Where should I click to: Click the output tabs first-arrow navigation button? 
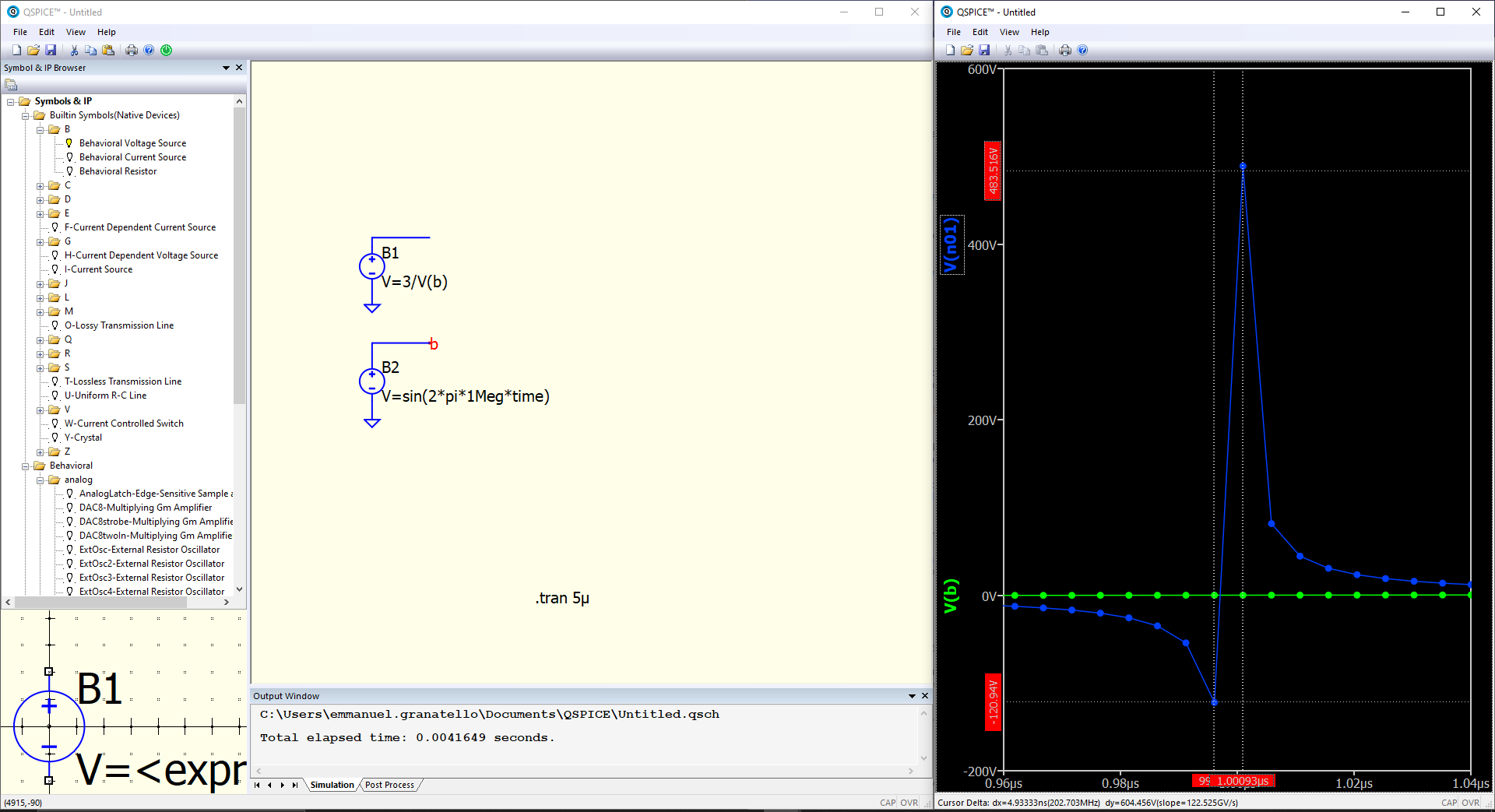257,785
